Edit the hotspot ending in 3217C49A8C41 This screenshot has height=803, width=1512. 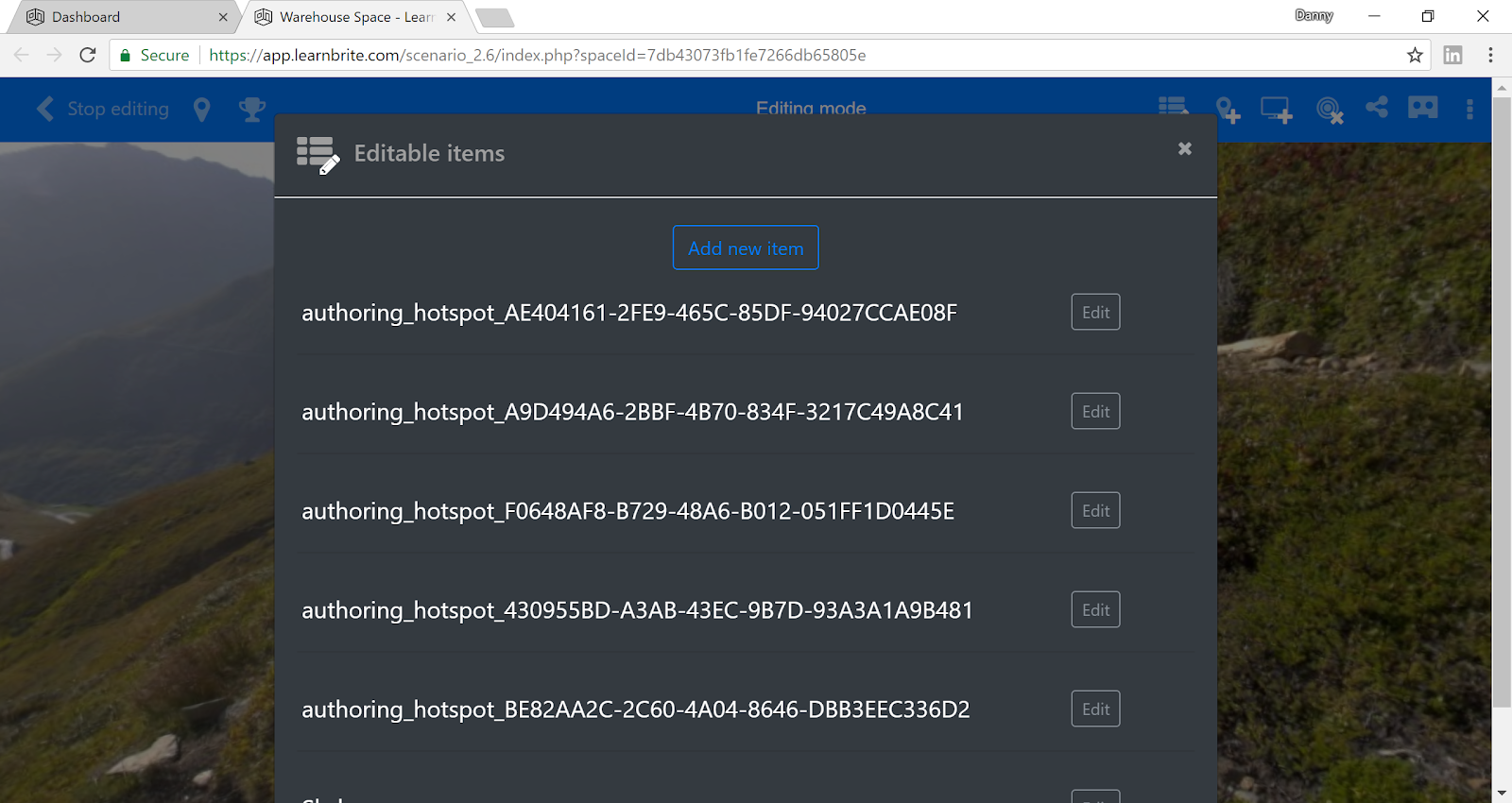pyautogui.click(x=1095, y=411)
